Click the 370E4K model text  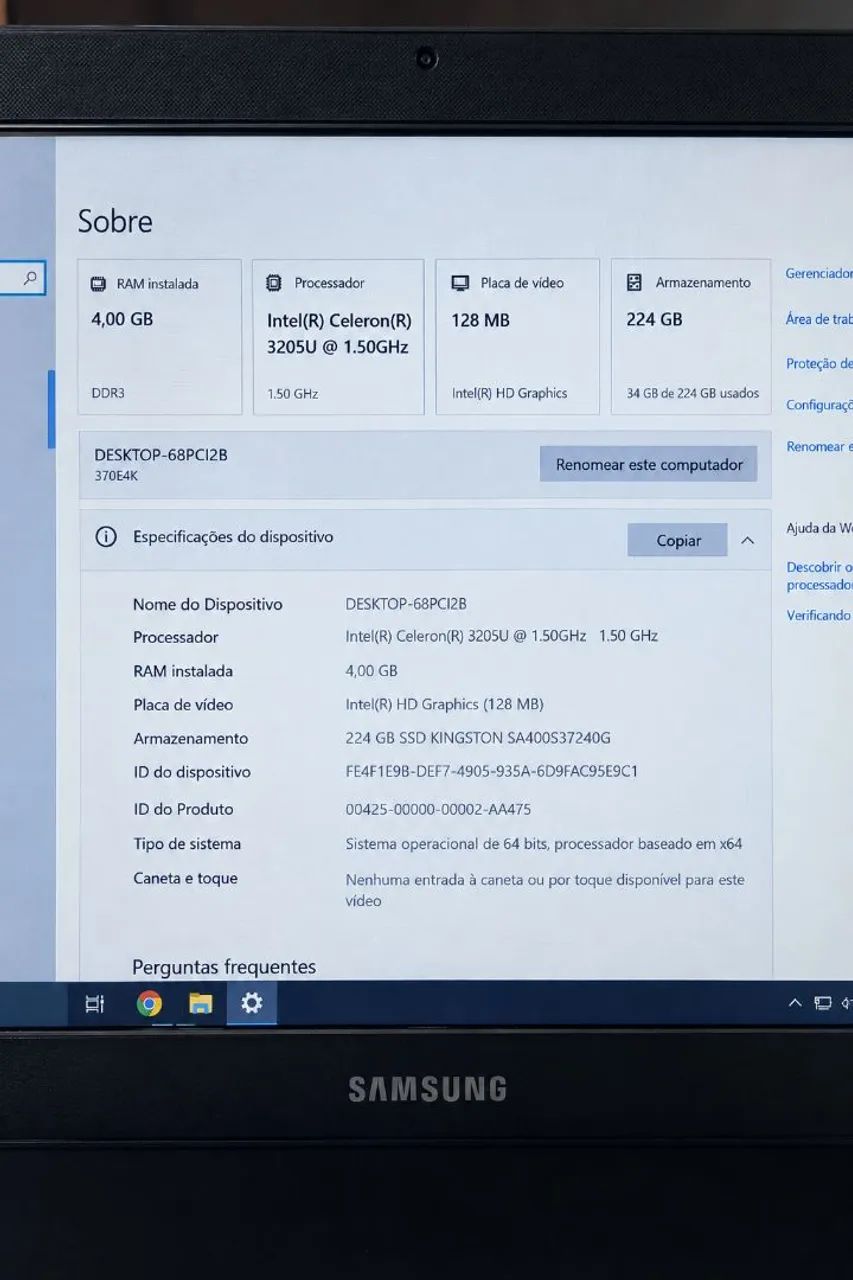click(116, 476)
